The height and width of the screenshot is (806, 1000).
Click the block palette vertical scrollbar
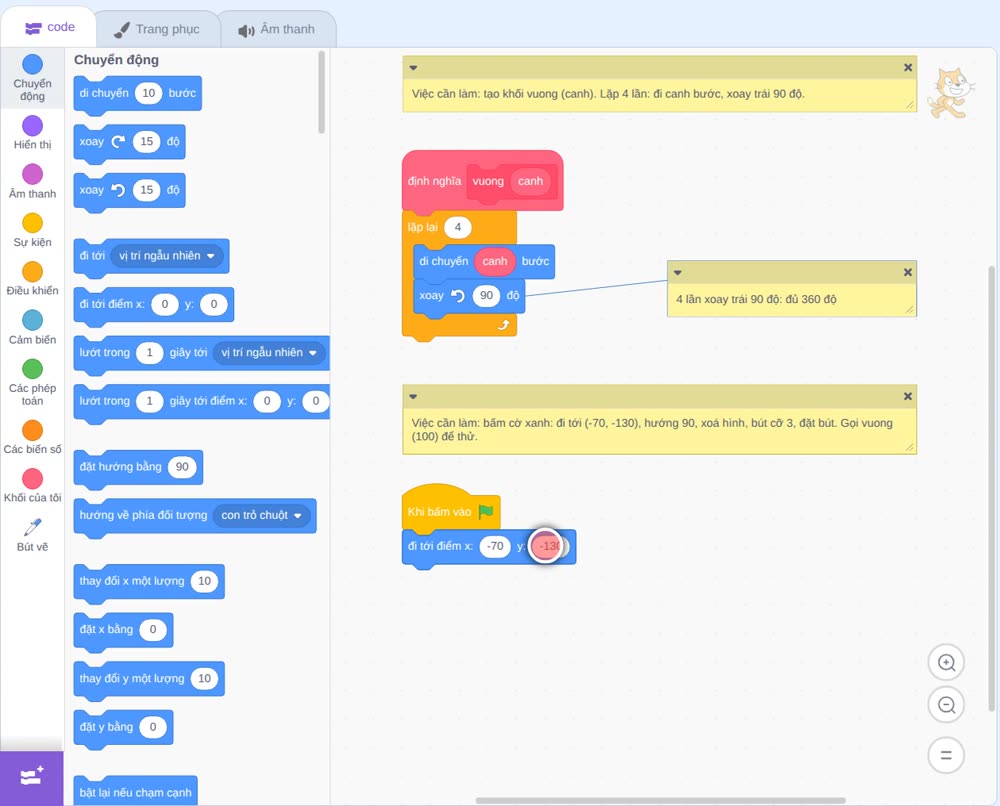pos(321,92)
